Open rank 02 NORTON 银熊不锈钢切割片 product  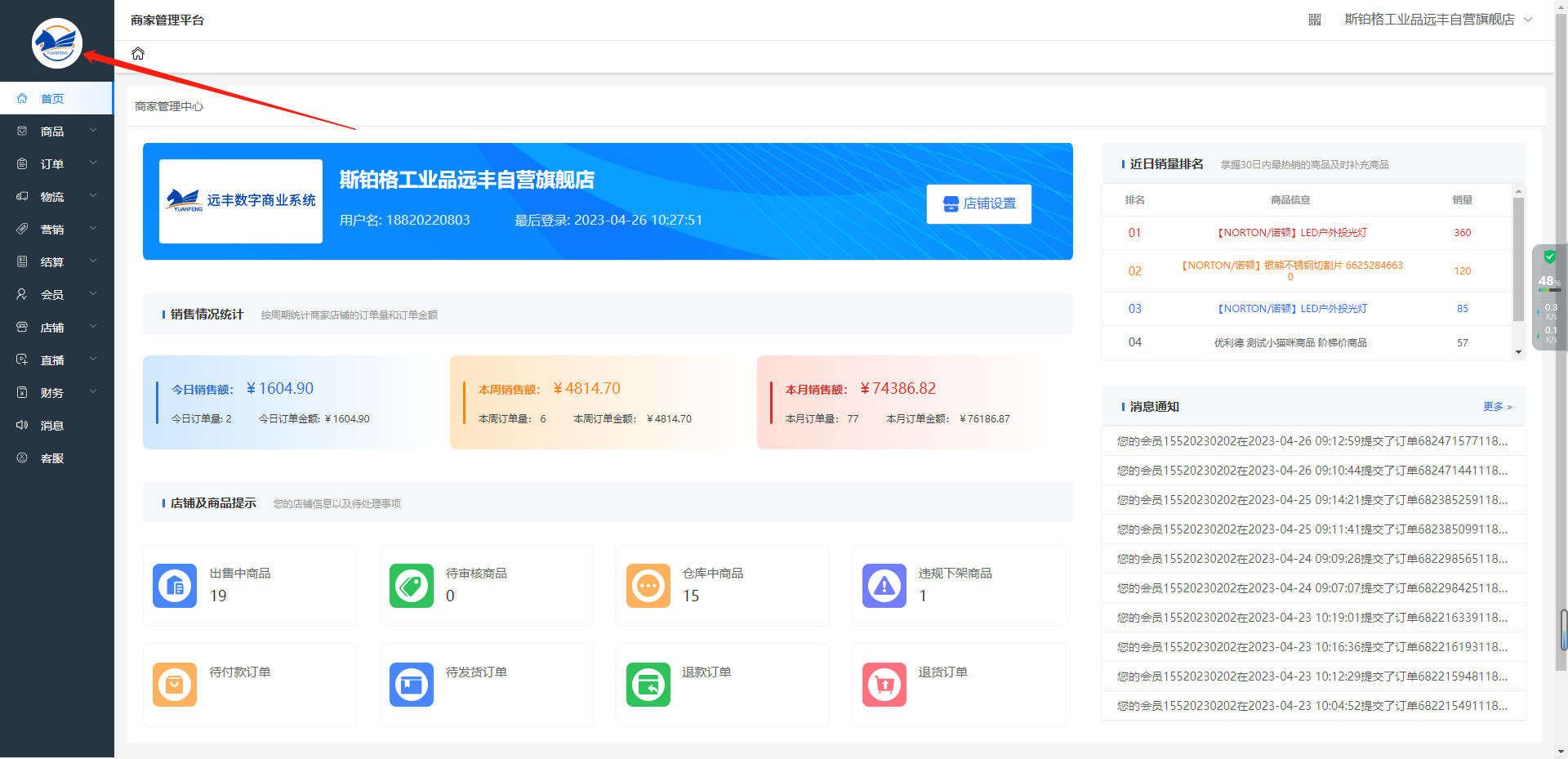point(1292,271)
